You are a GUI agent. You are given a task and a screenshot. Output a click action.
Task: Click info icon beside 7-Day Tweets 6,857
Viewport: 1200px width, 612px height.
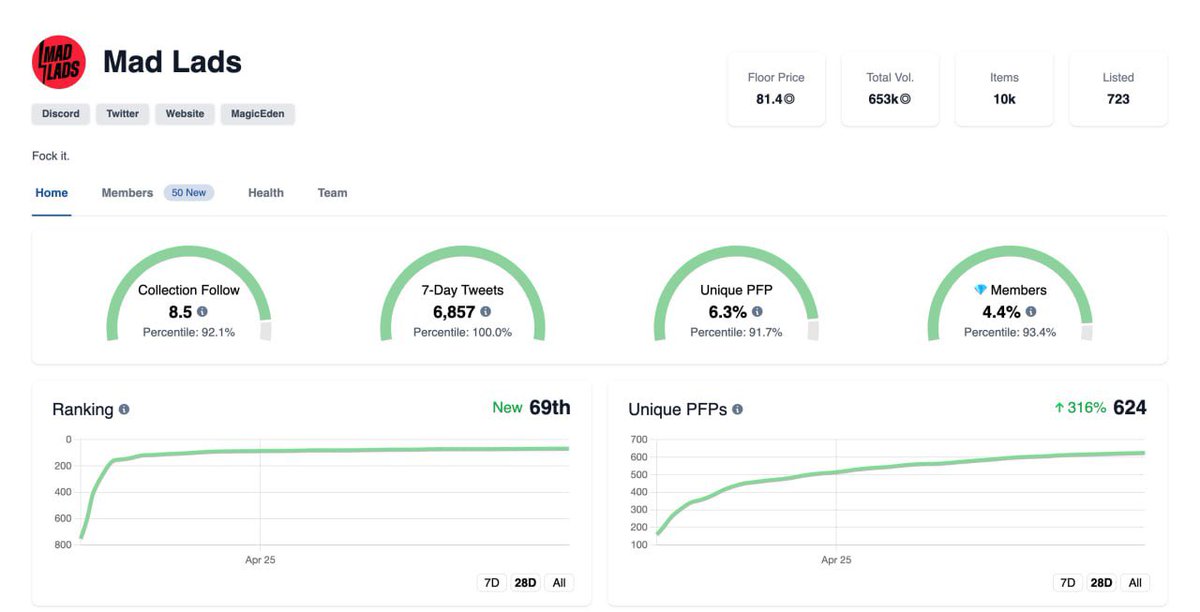coord(486,312)
